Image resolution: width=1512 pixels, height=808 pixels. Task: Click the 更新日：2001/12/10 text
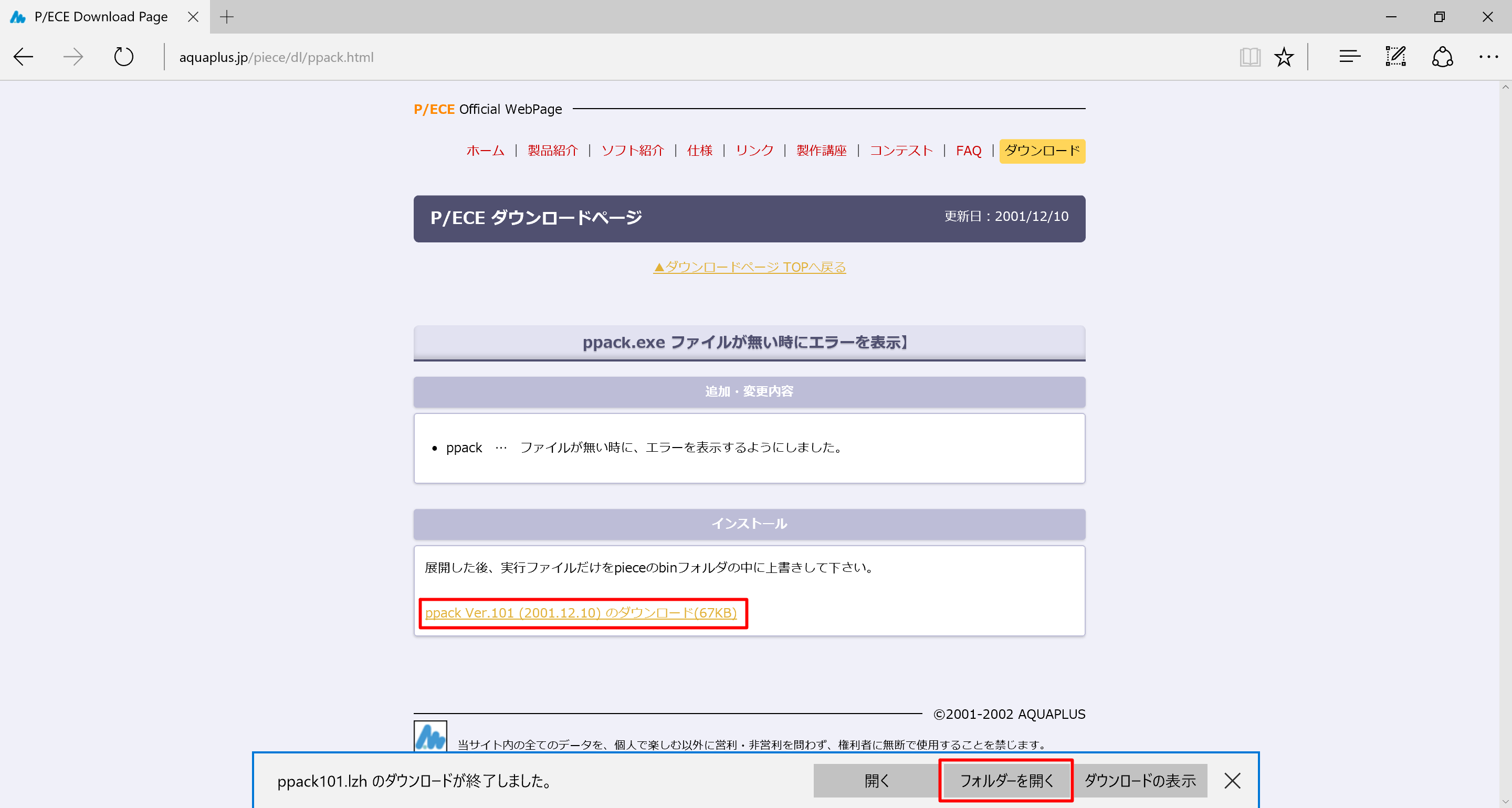(1006, 217)
